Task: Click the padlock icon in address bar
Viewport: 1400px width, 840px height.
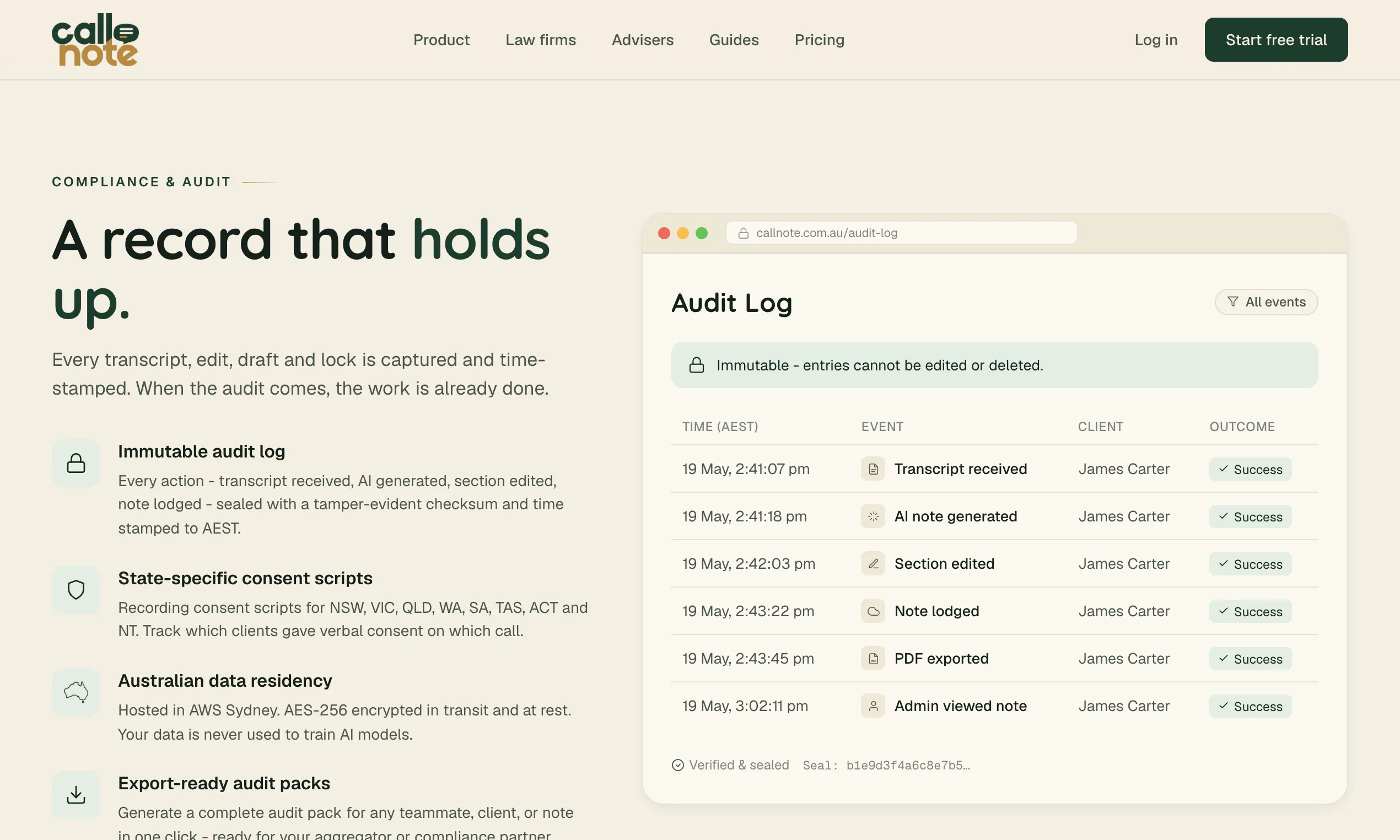Action: pos(744,233)
